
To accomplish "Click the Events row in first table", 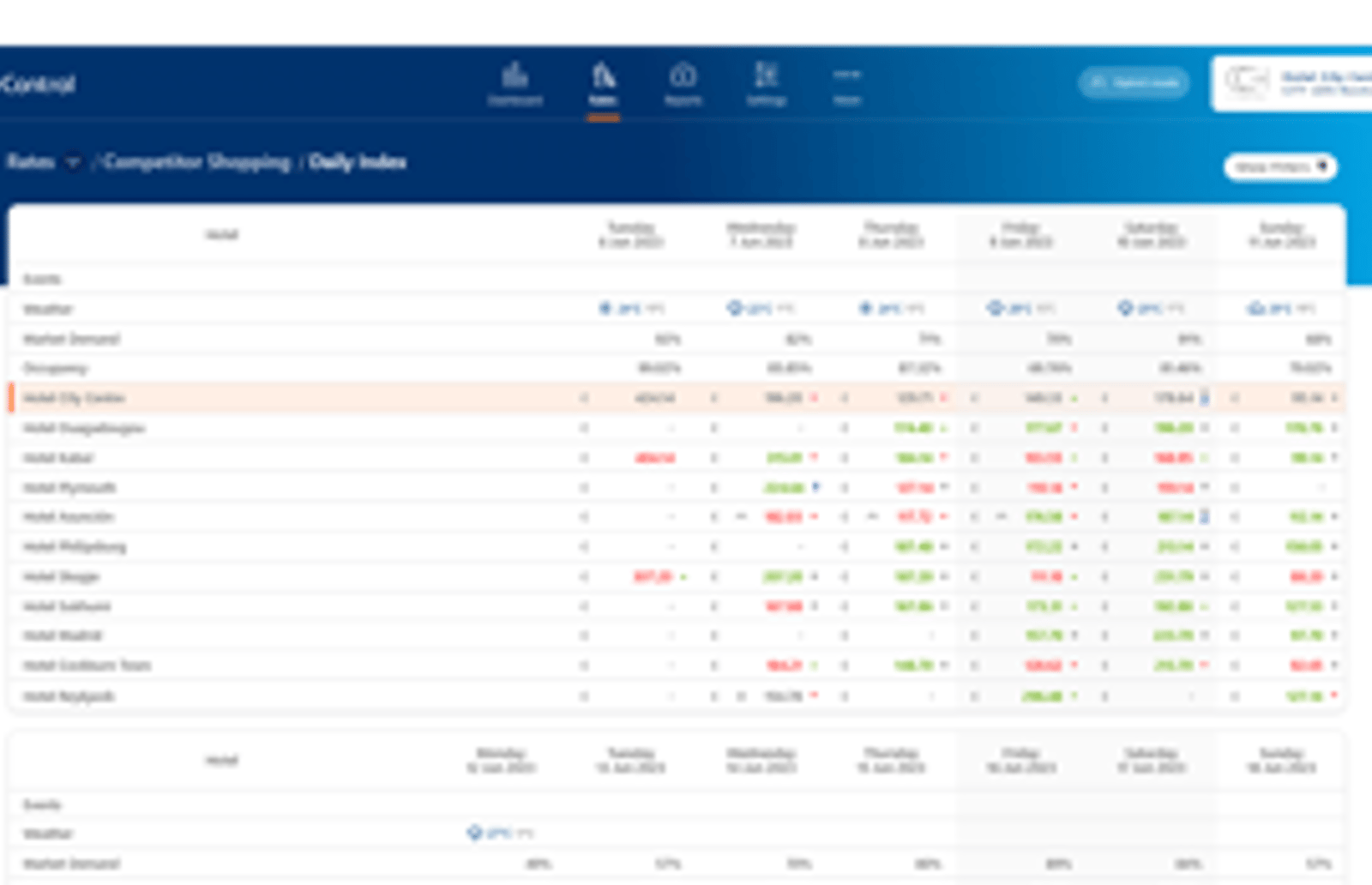I will pos(677,279).
